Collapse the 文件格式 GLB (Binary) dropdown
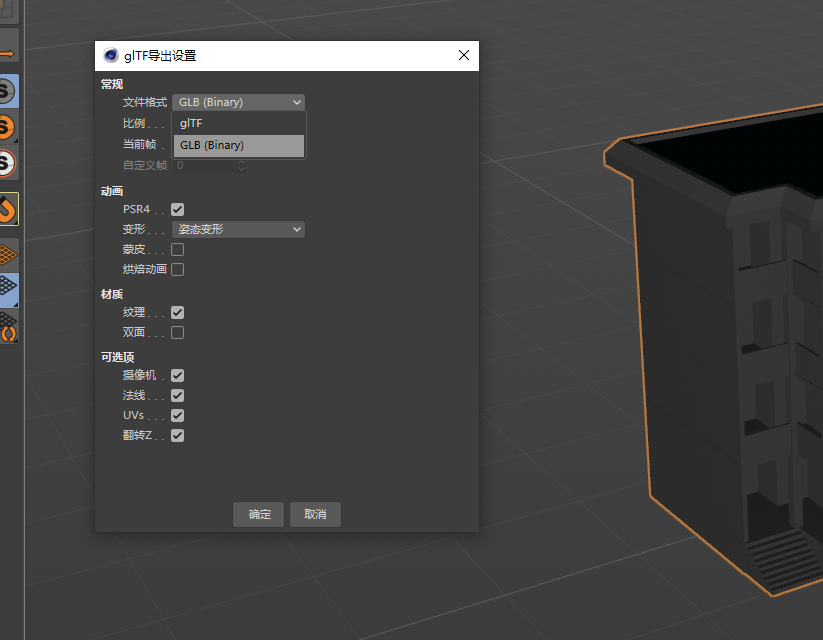 pyautogui.click(x=238, y=102)
